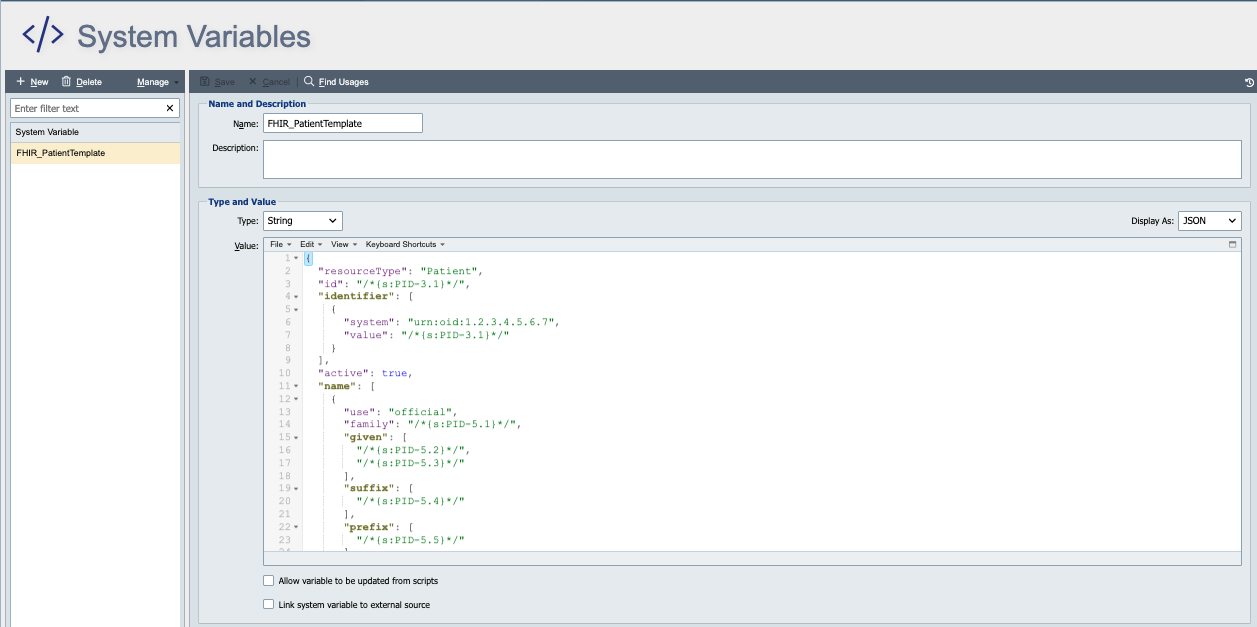
Task: Open the Display As dropdown showing JSON
Action: point(1210,221)
